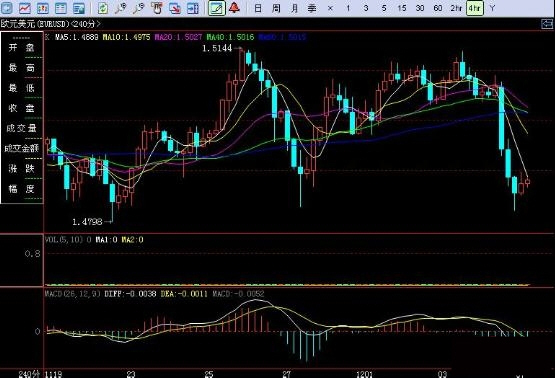
Task: Click the line chart icon in toolbar
Action: 24,8
